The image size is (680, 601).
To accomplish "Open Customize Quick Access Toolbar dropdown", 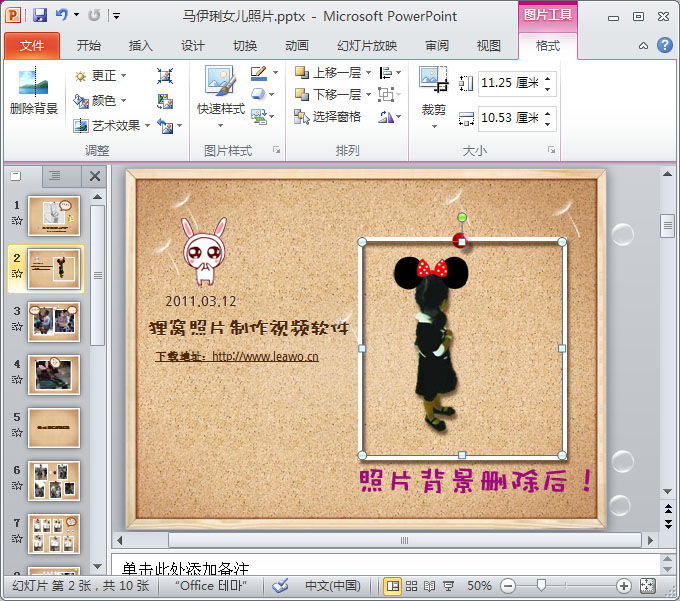I will pos(117,16).
